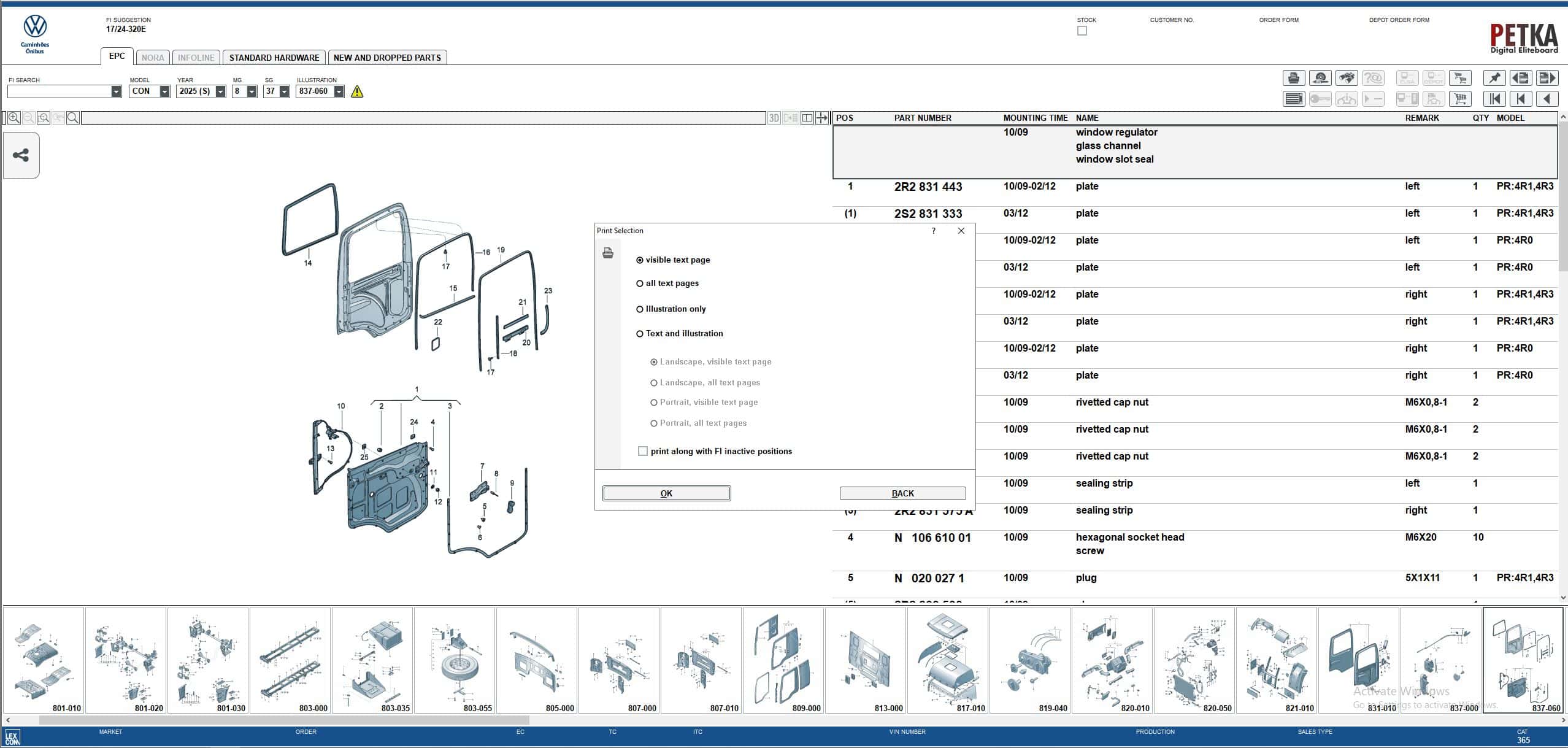Click BACK in the Print Selection dialog
This screenshot has height=748, width=1568.
point(902,493)
